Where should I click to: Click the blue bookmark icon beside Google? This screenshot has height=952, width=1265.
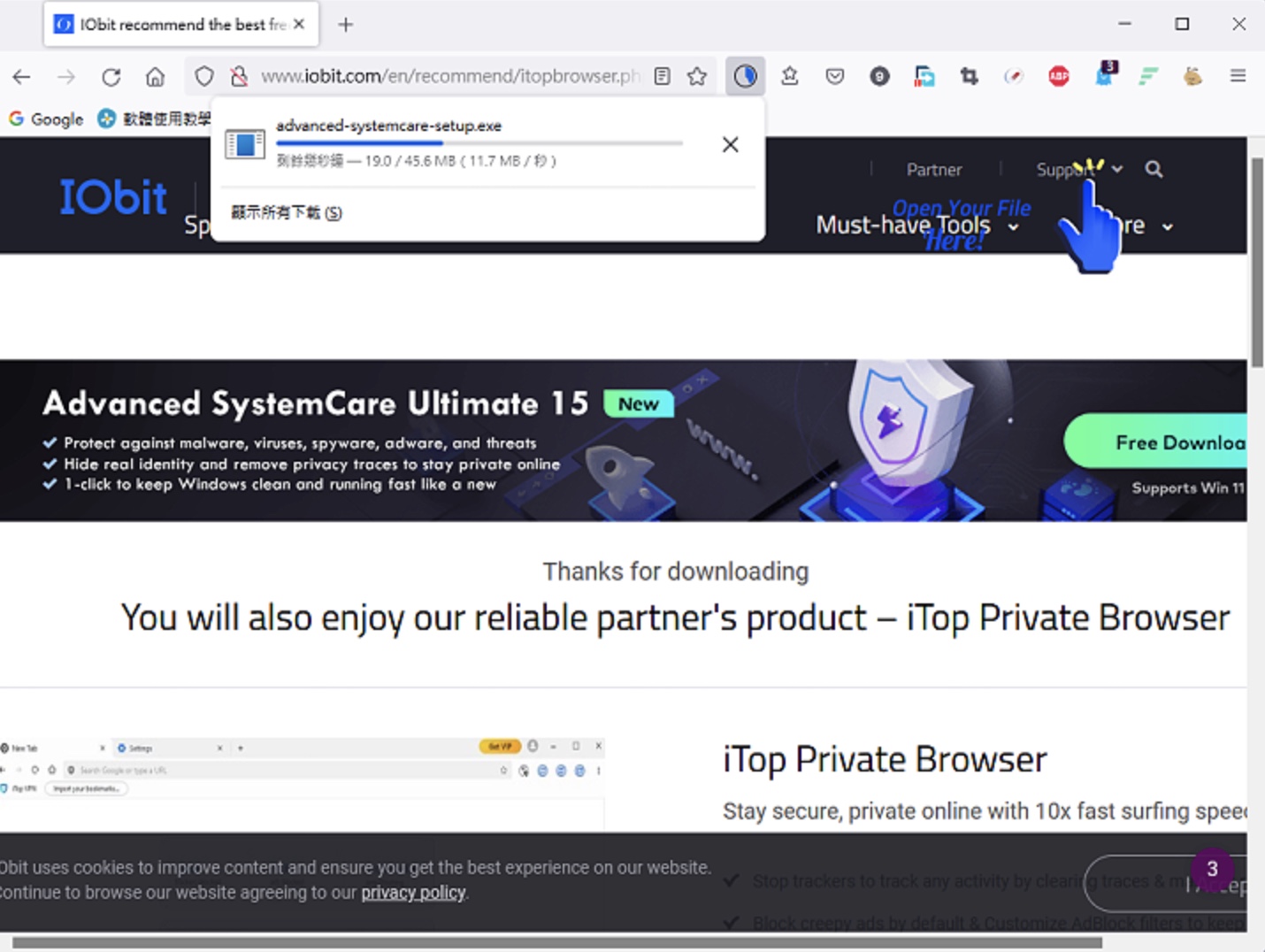[106, 119]
